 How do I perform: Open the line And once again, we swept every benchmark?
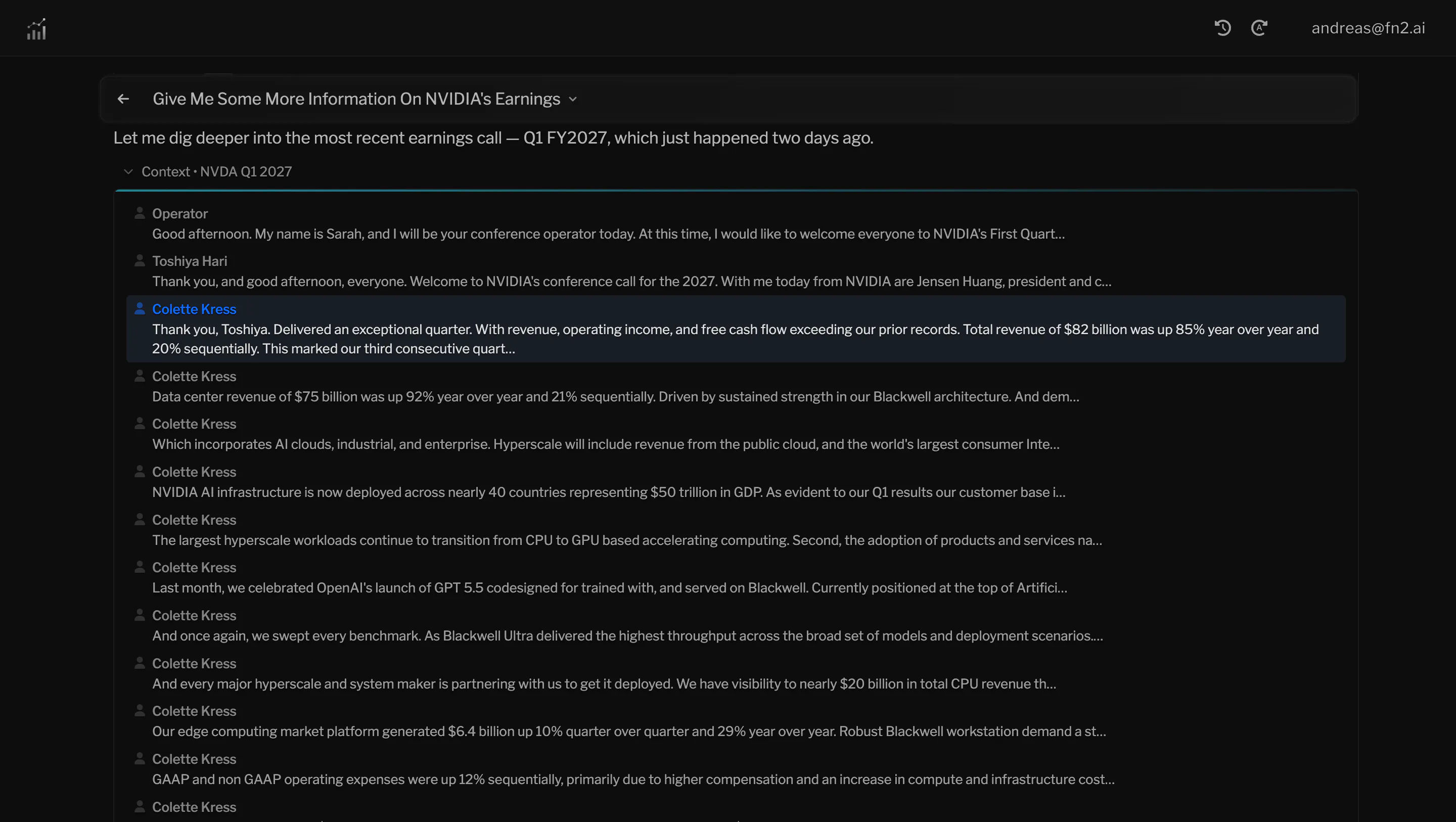[627, 636]
